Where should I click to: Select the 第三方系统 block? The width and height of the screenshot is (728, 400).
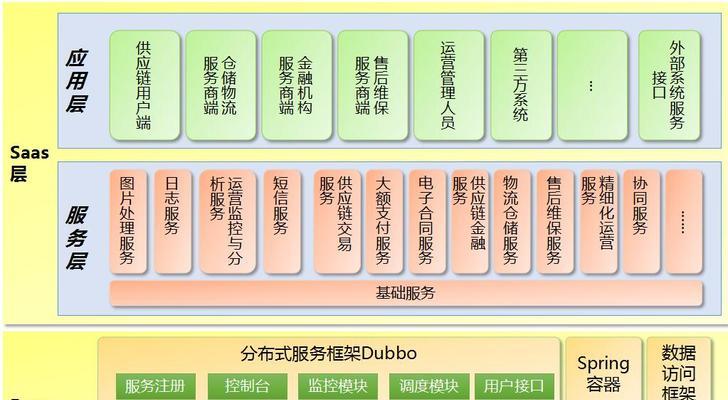[x=521, y=85]
